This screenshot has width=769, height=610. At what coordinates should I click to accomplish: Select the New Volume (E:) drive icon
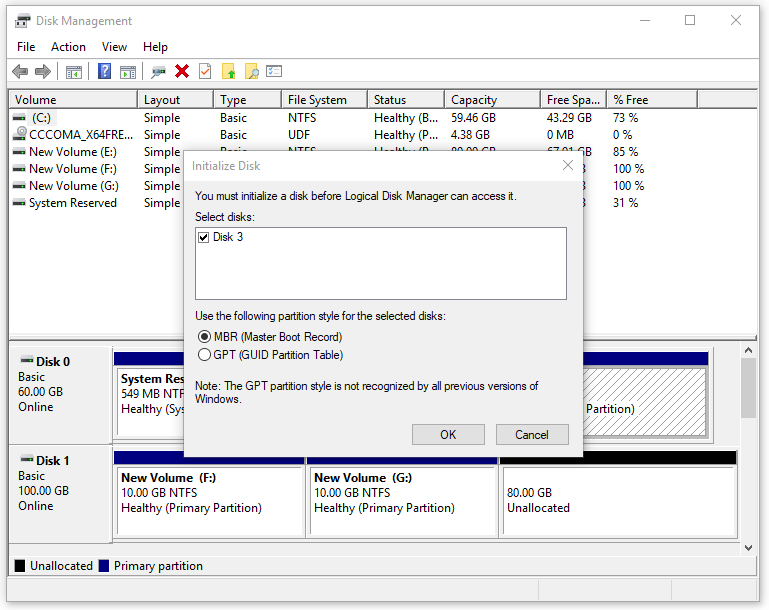click(19, 152)
